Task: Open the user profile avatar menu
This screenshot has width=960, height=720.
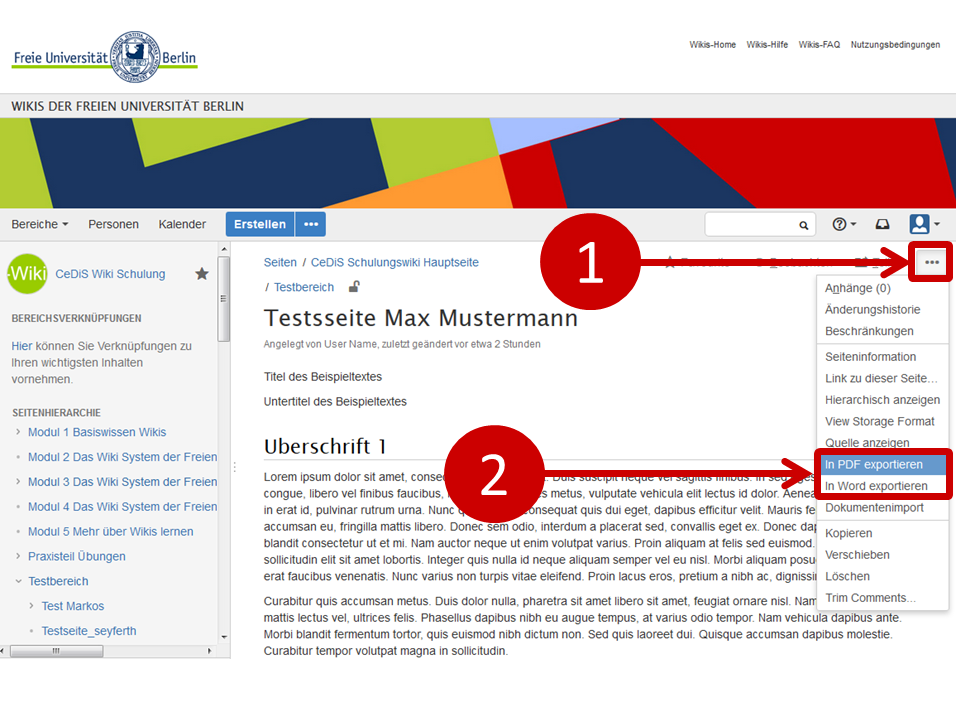Action: pos(923,224)
